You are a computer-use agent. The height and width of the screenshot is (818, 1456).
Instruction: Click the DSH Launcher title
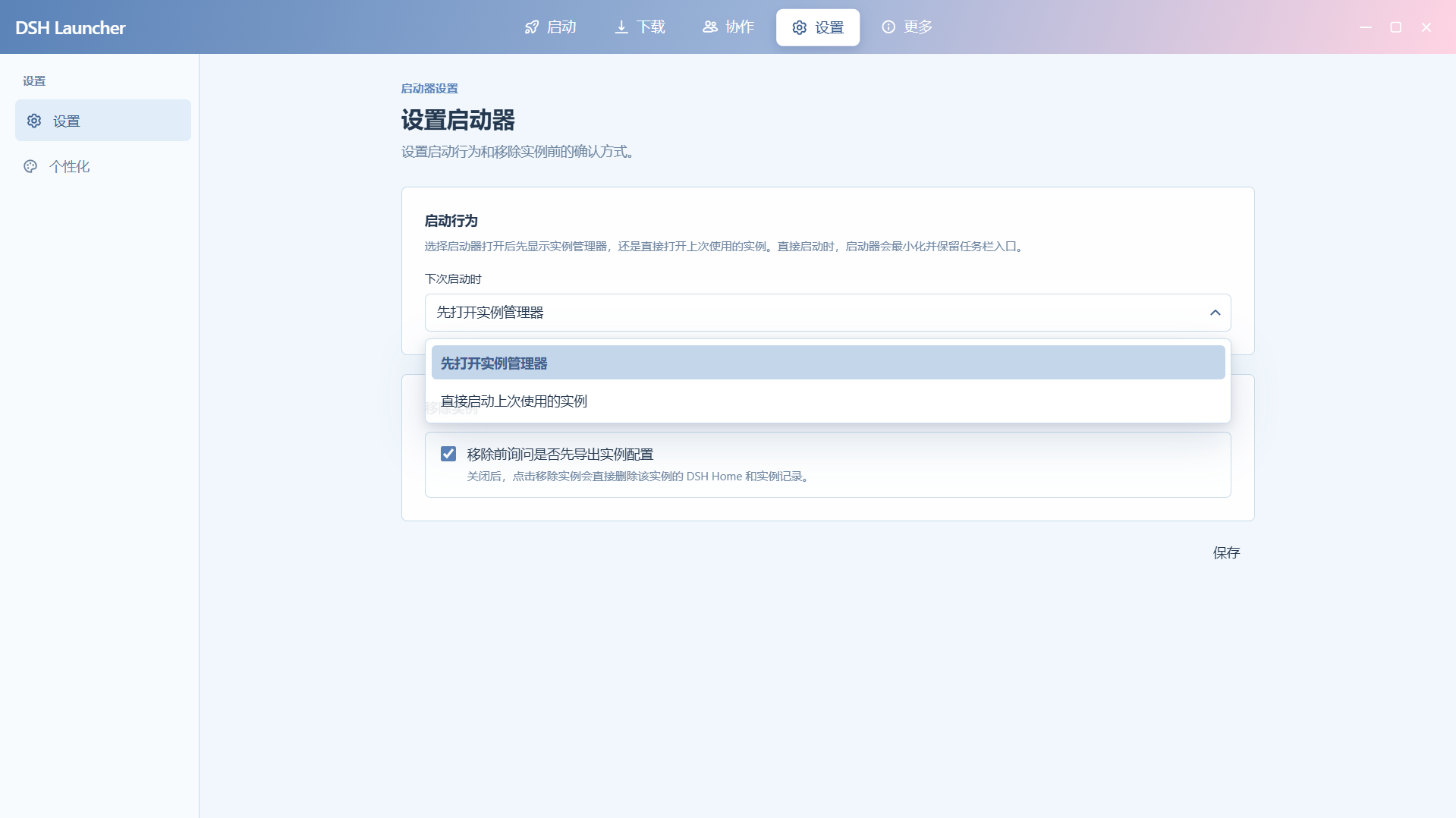(71, 28)
